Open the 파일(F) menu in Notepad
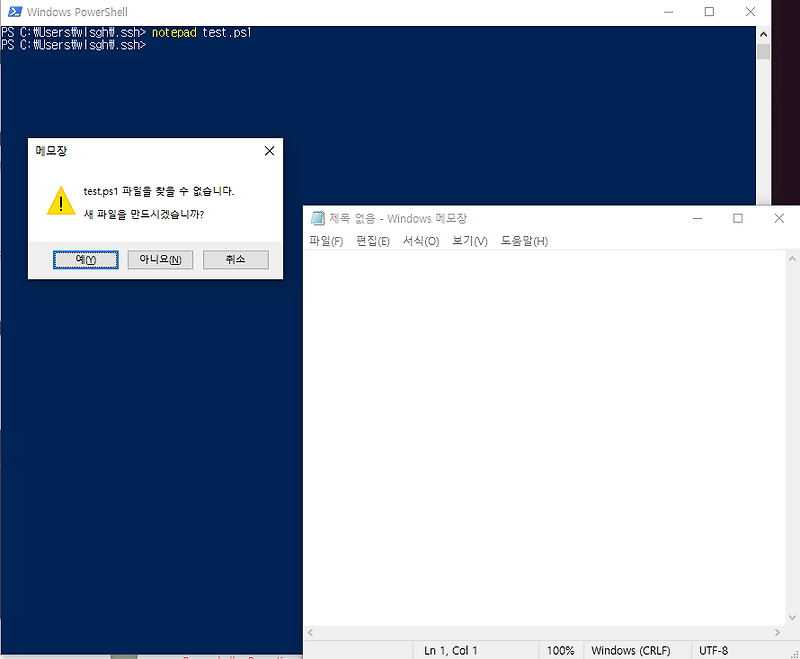Viewport: 800px width, 659px height. (x=325, y=240)
